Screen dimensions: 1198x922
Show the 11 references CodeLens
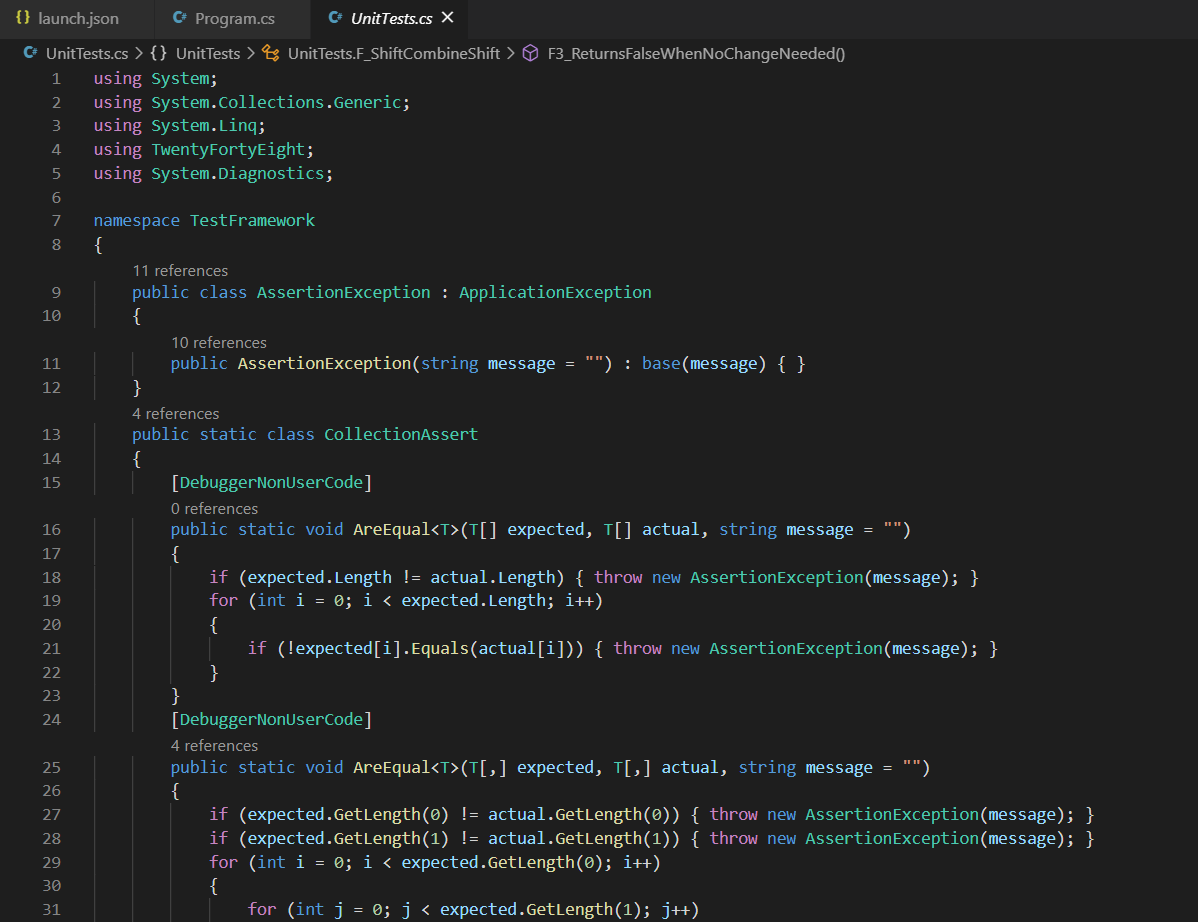point(180,270)
